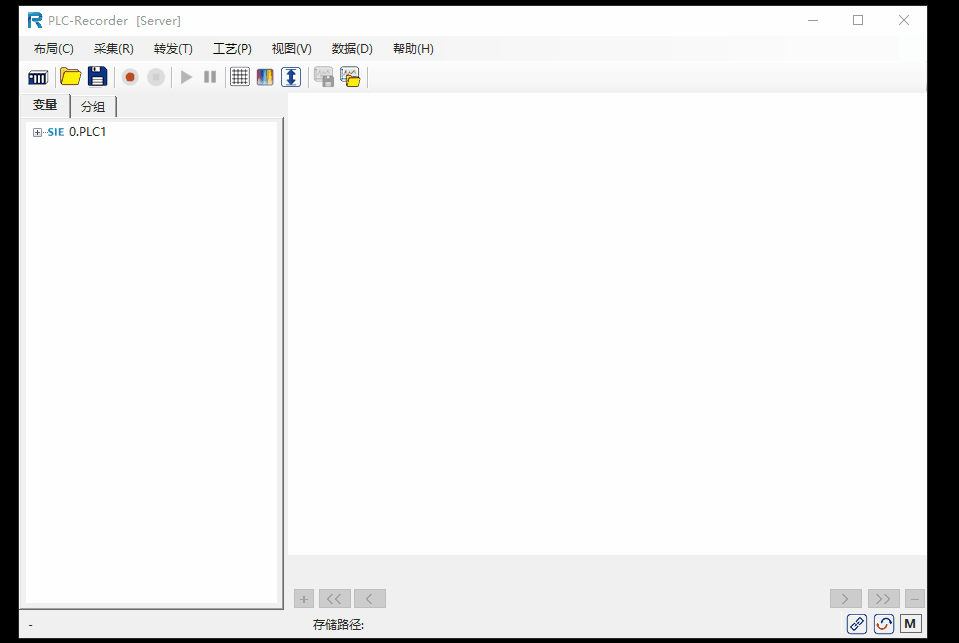Click the pause toolbar button
Screen dimensions: 959x643
pyautogui.click(x=210, y=77)
